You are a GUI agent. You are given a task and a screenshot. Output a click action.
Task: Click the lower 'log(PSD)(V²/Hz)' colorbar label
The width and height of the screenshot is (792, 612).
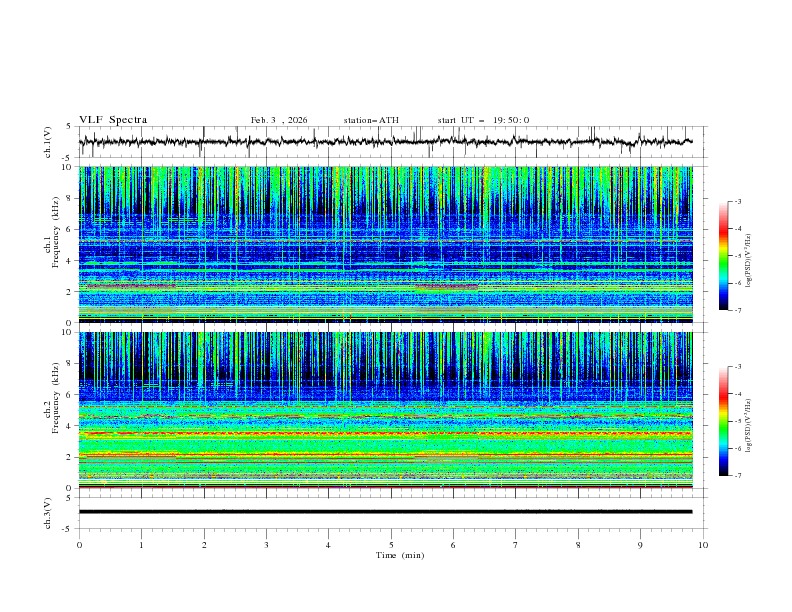749,426
